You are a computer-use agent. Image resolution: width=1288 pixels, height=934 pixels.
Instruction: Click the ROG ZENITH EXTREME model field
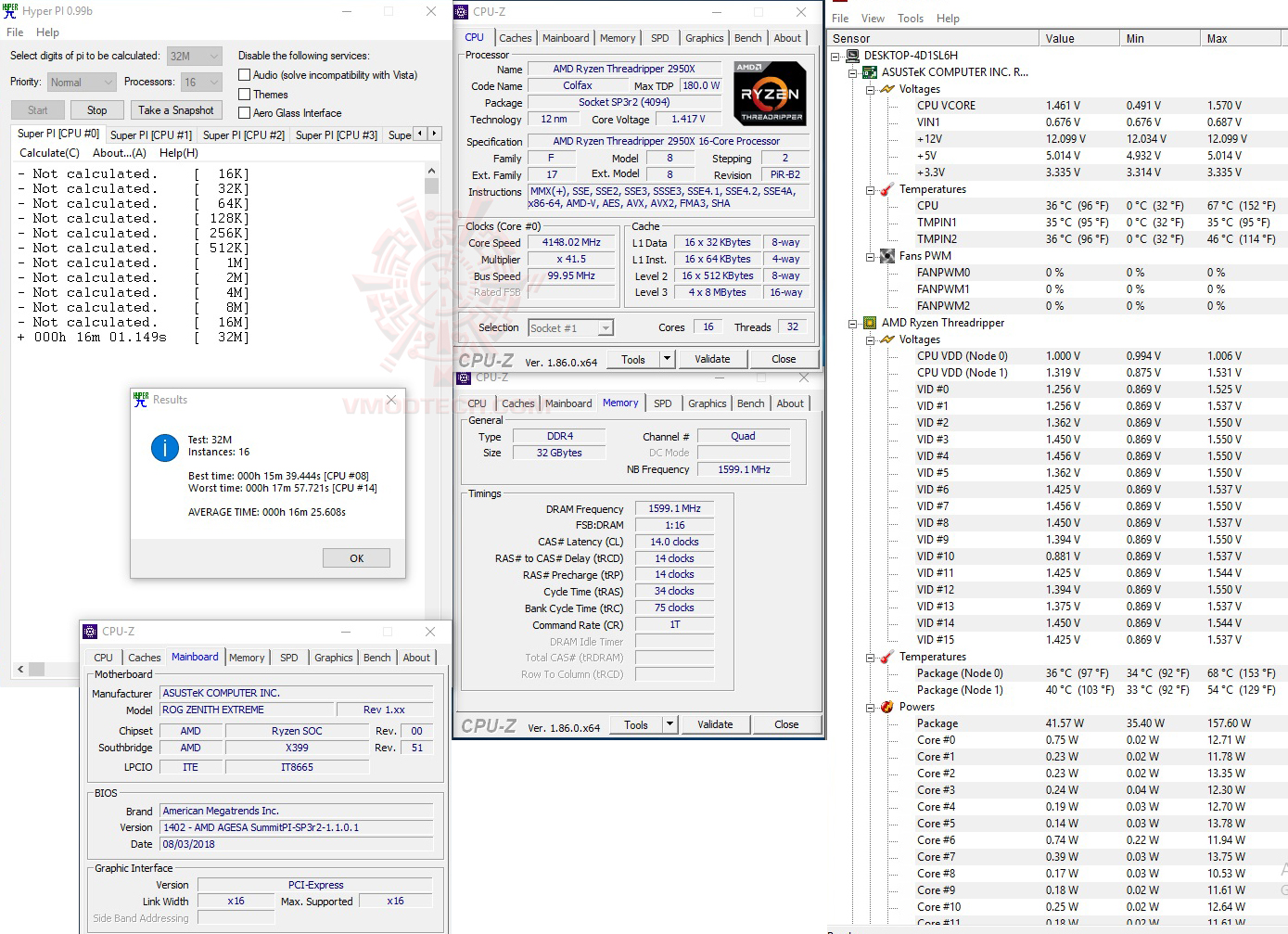[246, 710]
